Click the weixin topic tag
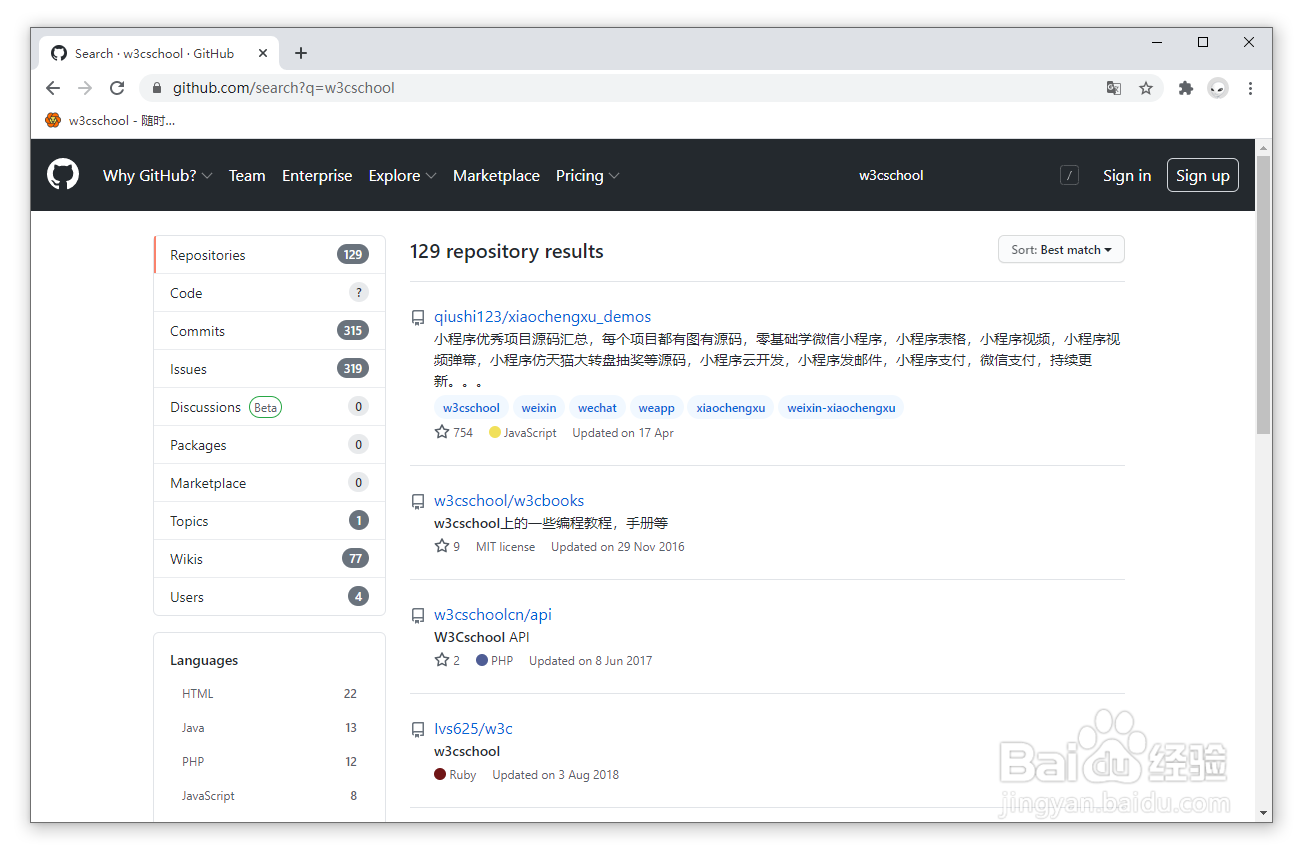This screenshot has height=848, width=1302. tap(539, 408)
